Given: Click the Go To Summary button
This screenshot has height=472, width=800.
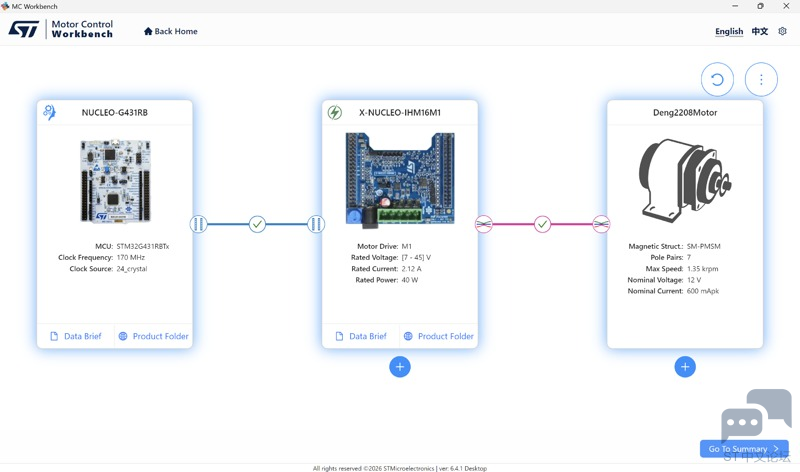Looking at the screenshot, I should pyautogui.click(x=744, y=449).
